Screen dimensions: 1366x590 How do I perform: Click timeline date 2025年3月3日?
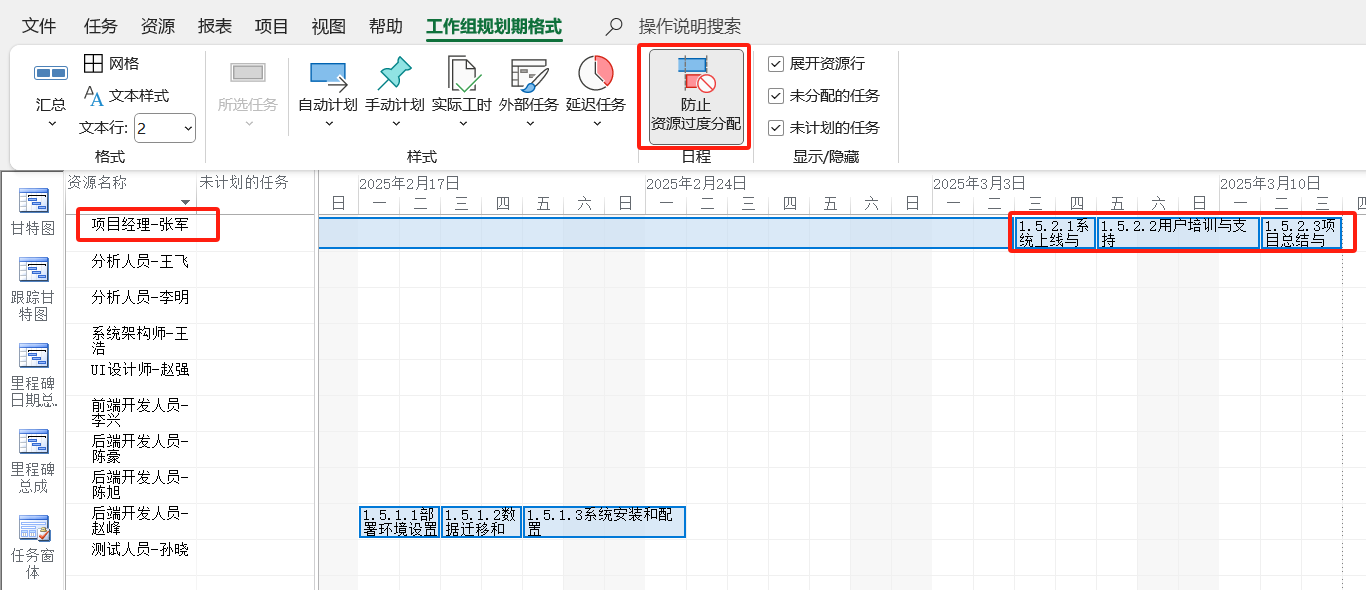[x=979, y=183]
